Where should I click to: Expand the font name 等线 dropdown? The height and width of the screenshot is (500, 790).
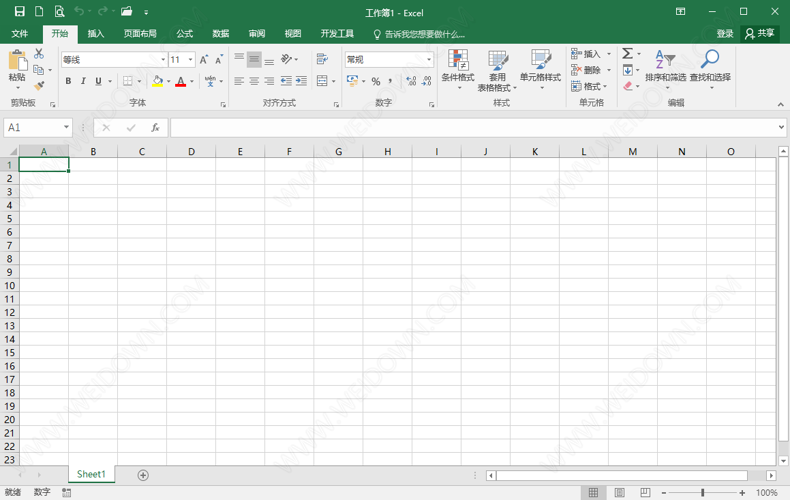163,60
